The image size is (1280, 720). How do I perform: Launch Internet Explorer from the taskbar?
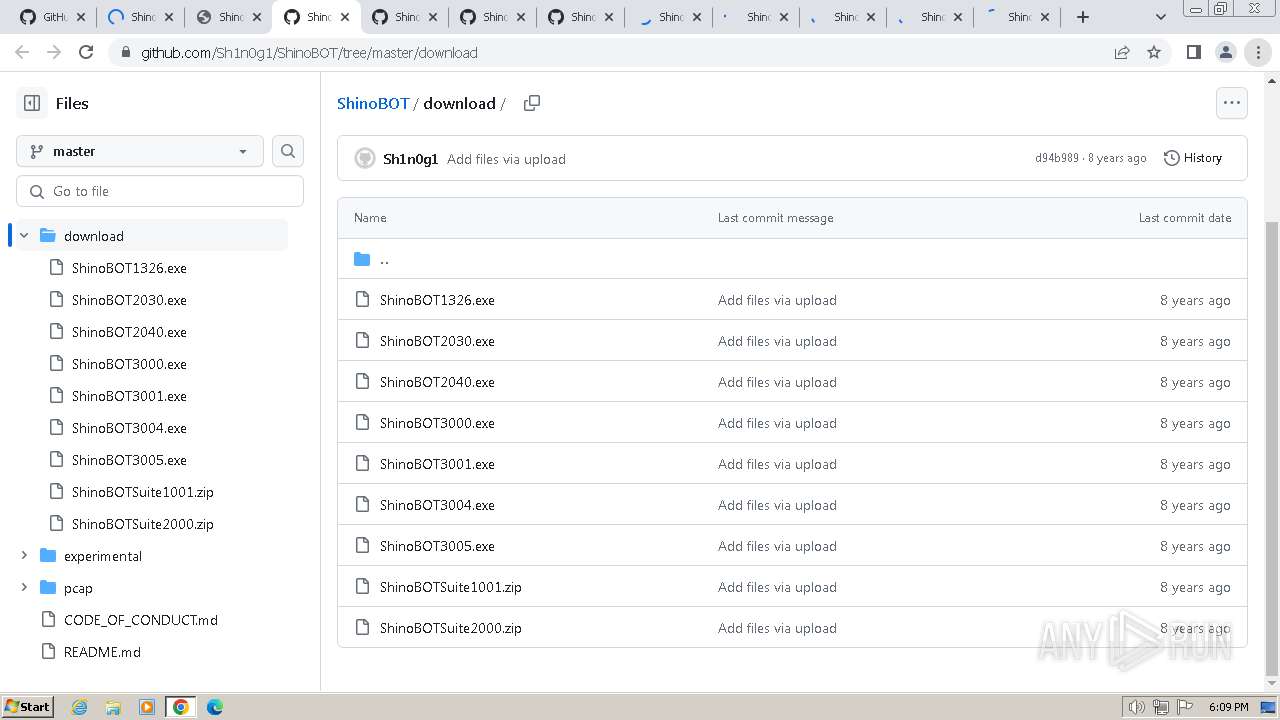pyautogui.click(x=80, y=707)
